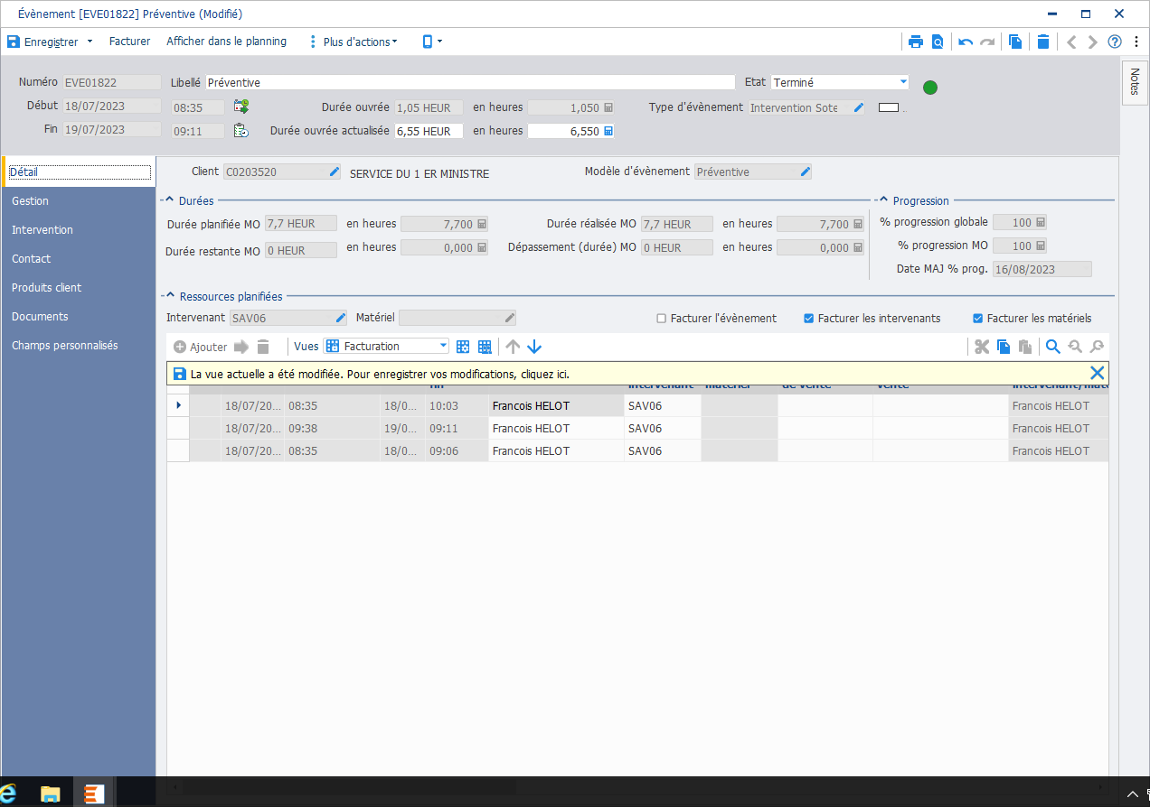Collapse the Ressources planifiées section
The image size is (1150, 807).
[x=170, y=296]
